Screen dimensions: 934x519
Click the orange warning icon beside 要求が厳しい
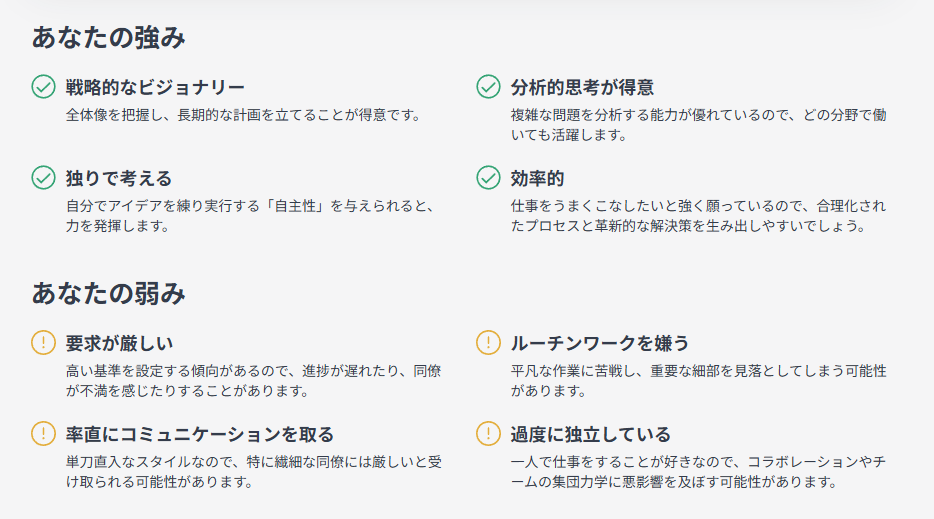pos(43,343)
